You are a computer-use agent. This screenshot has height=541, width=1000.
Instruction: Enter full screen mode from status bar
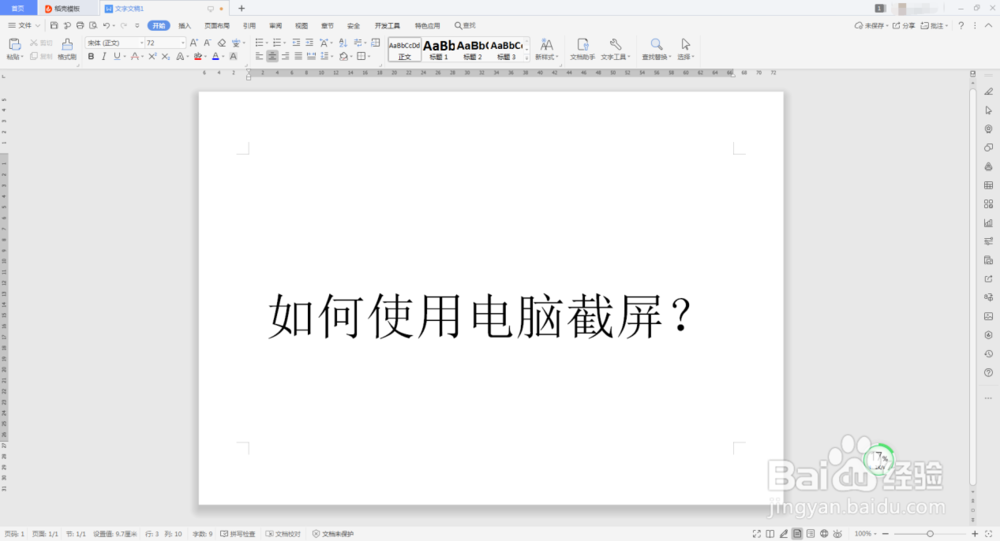756,534
